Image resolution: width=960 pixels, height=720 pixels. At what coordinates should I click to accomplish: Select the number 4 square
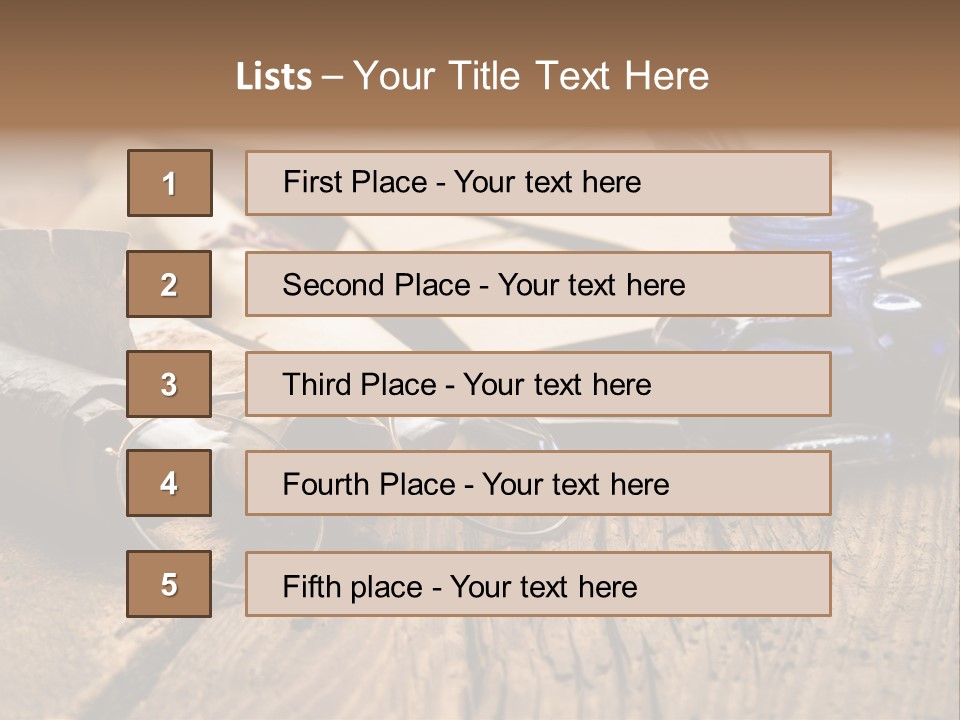(x=169, y=483)
